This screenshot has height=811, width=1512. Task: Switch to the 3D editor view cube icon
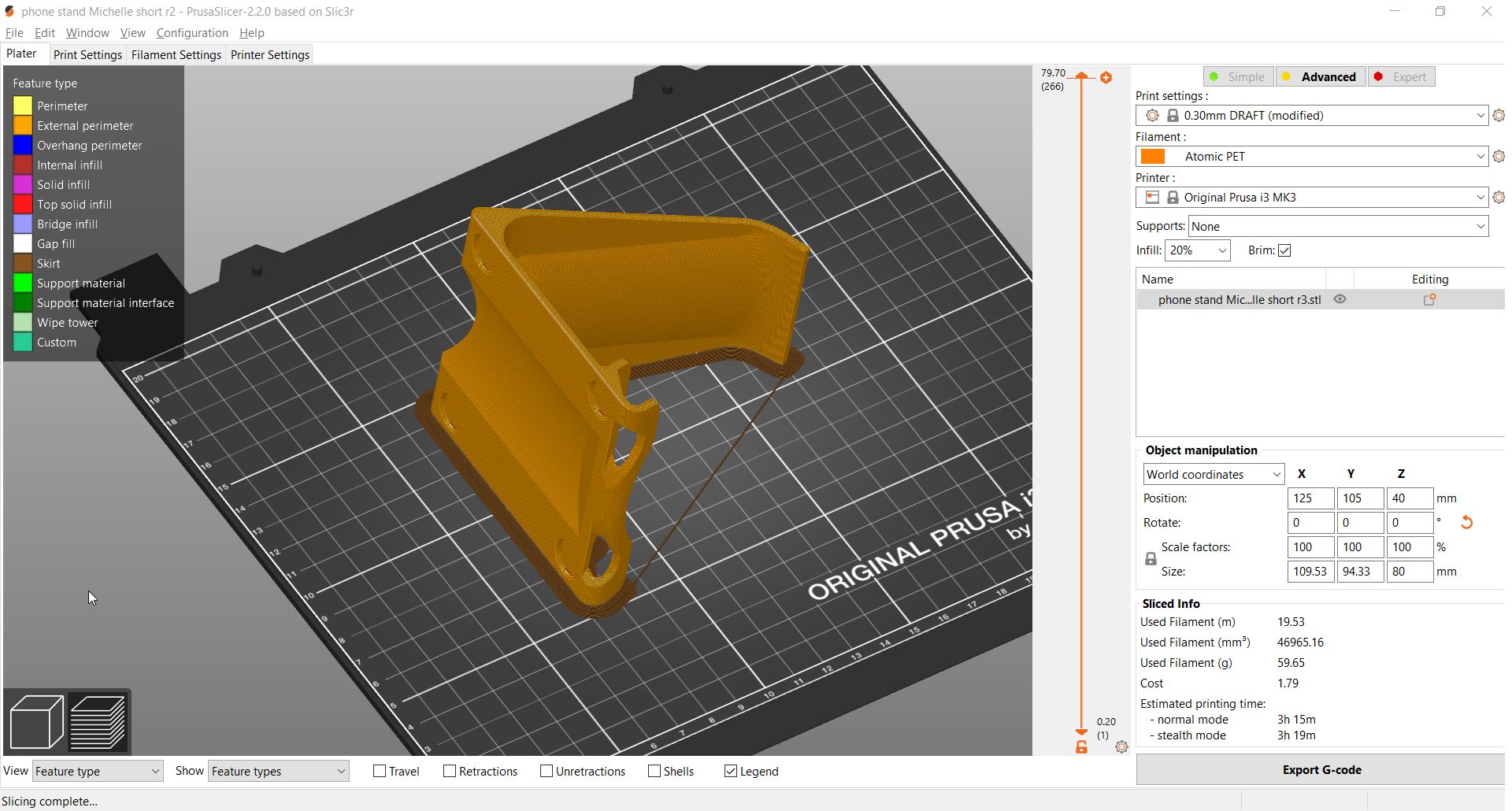[36, 721]
